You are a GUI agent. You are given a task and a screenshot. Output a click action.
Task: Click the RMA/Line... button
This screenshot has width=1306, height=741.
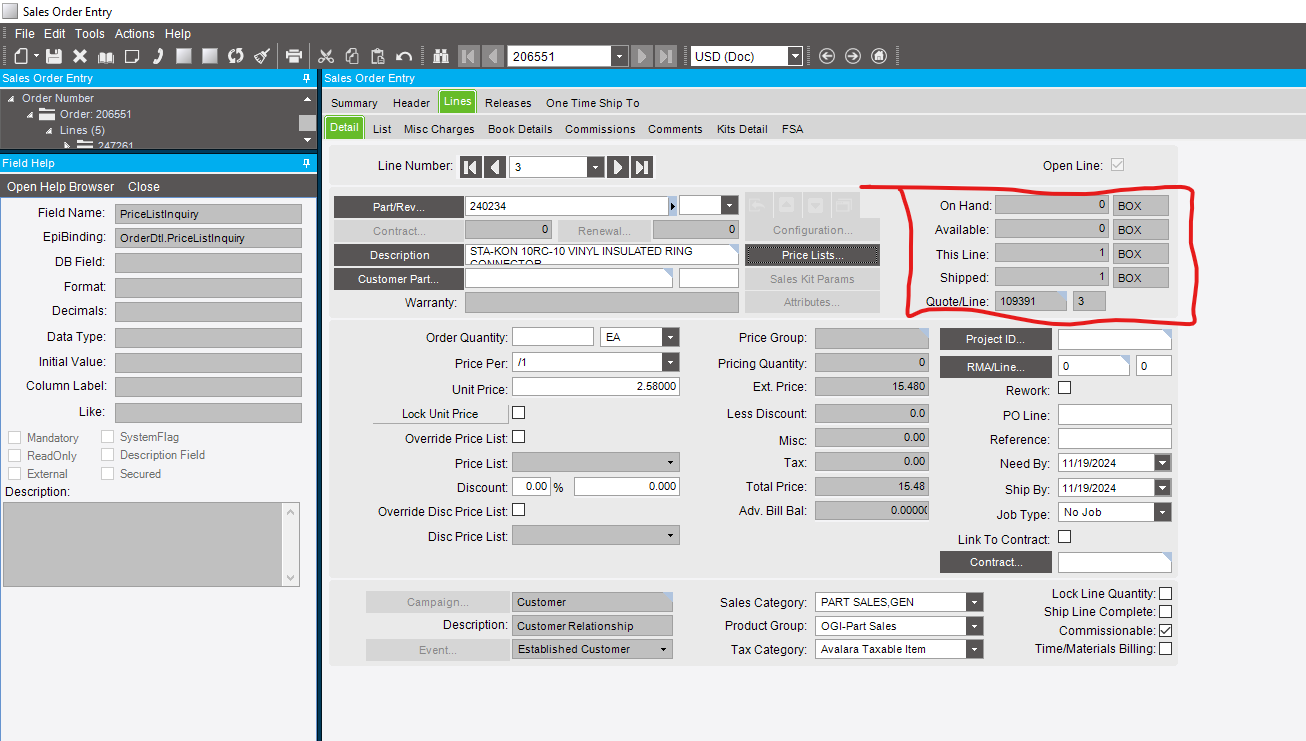pyautogui.click(x=995, y=367)
